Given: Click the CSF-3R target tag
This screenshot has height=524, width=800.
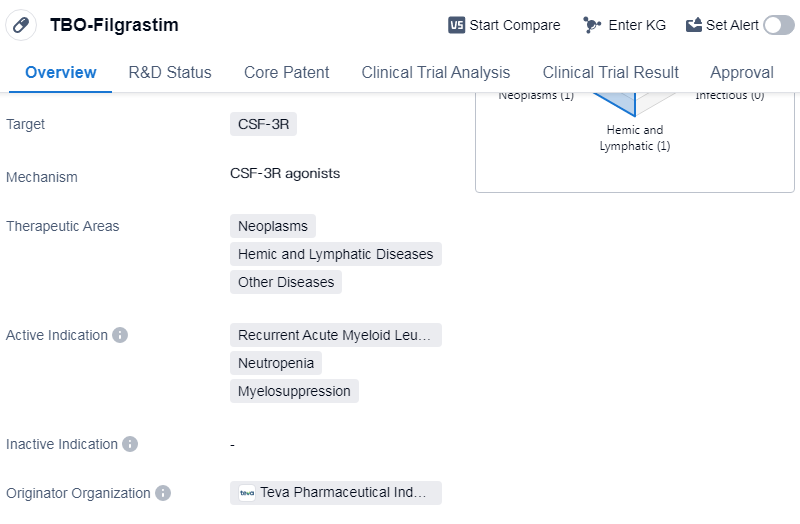Looking at the screenshot, I should click(263, 124).
